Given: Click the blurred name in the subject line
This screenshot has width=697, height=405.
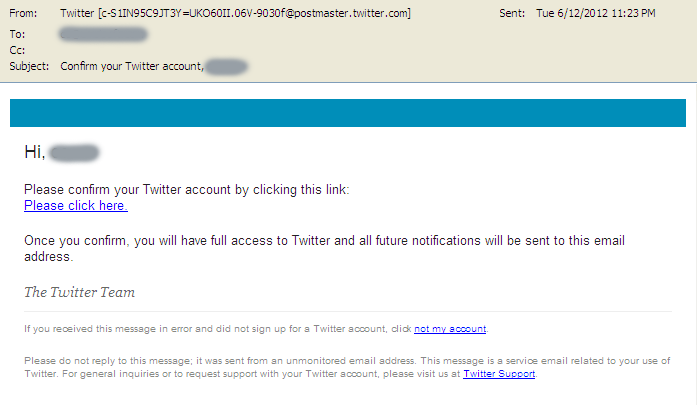Looking at the screenshot, I should point(226,67).
